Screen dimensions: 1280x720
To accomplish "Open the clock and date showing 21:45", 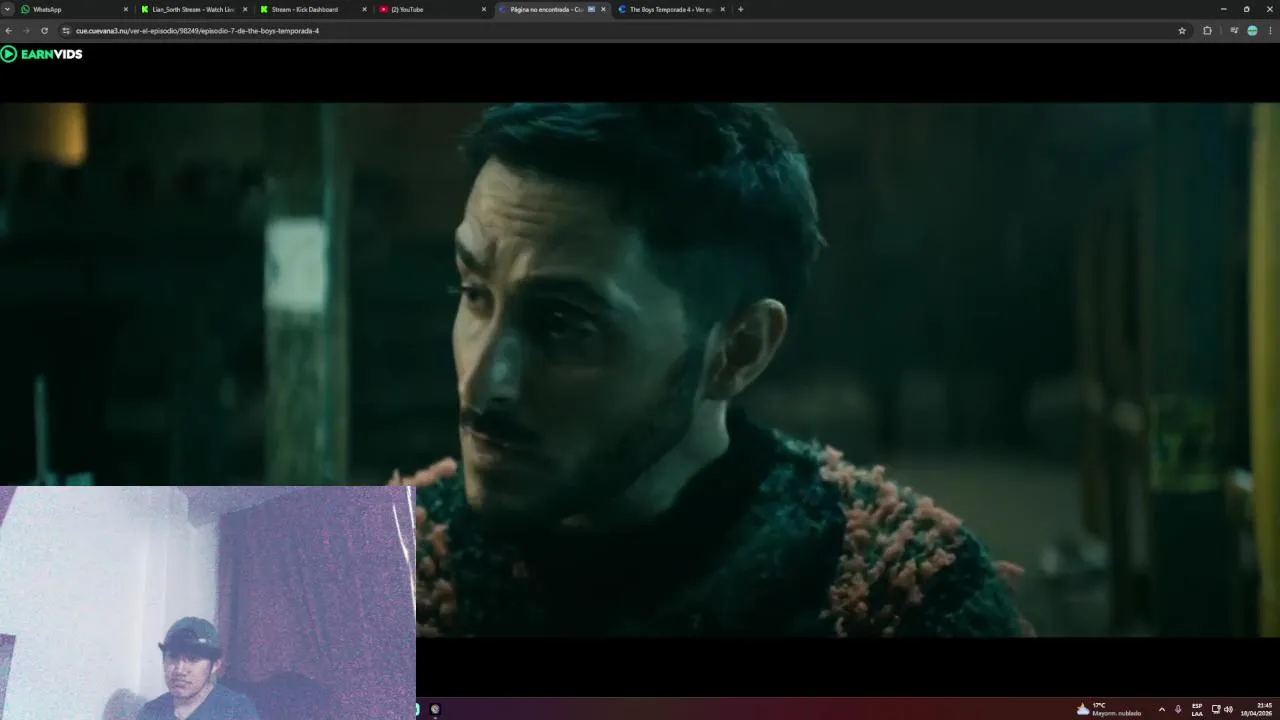I will coord(1257,709).
